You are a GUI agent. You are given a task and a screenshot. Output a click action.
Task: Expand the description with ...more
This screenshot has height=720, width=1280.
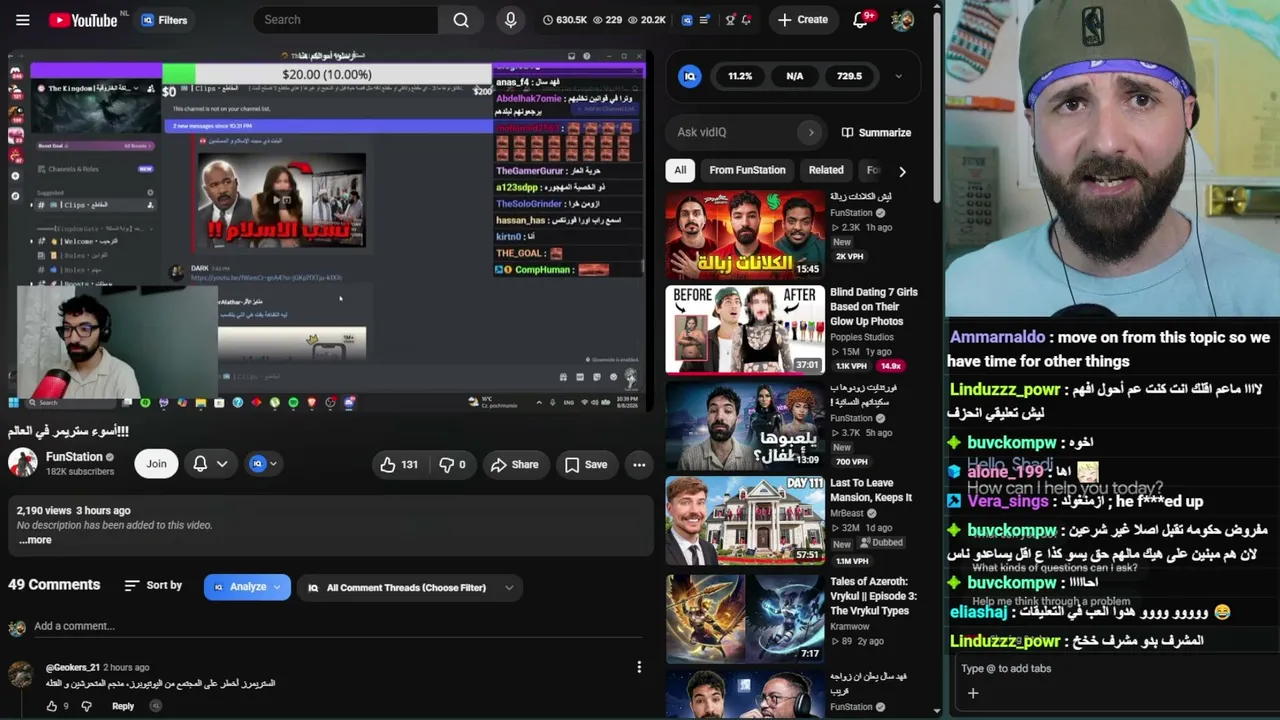[x=35, y=540]
